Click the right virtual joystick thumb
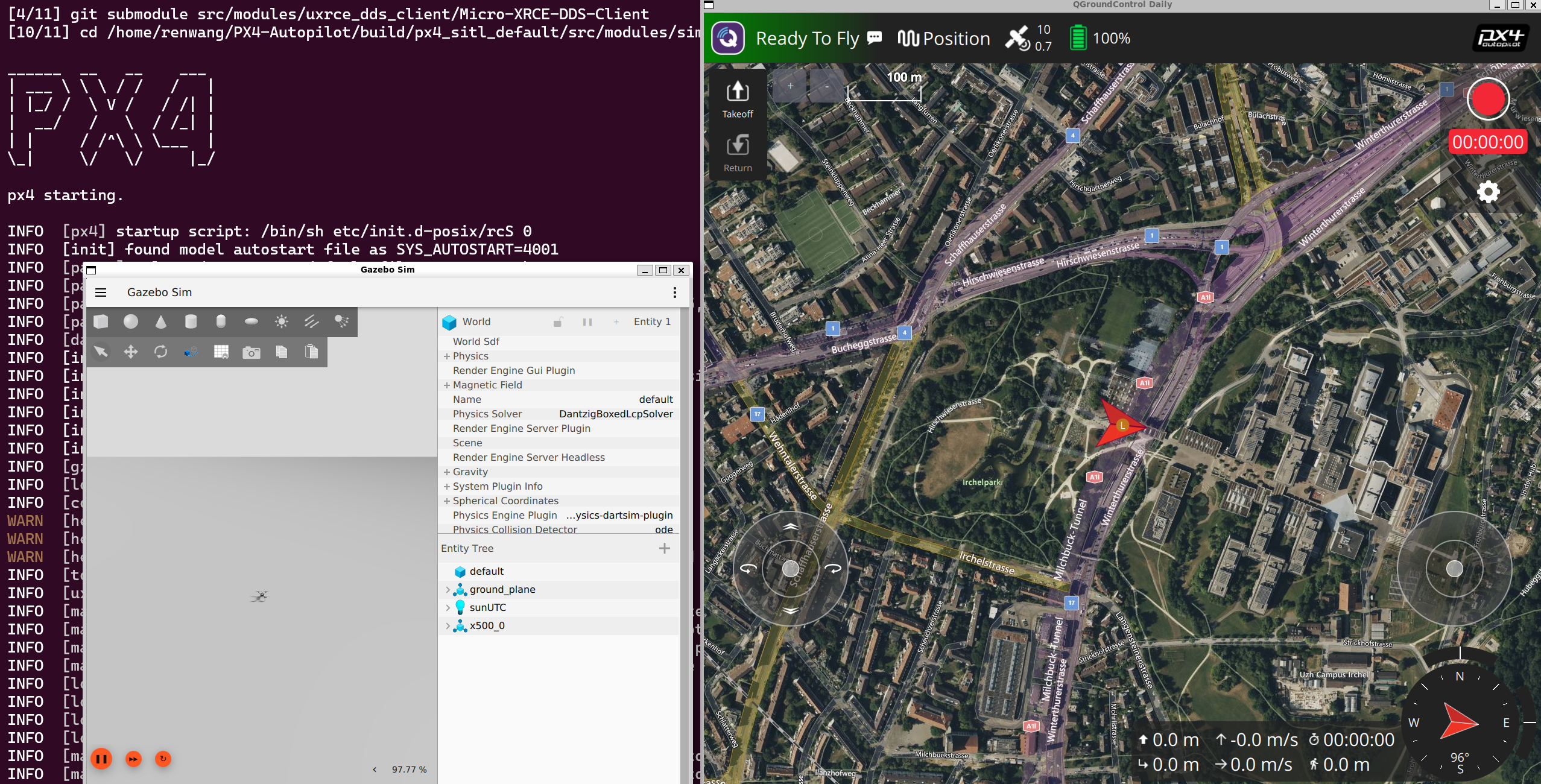 tap(1454, 568)
